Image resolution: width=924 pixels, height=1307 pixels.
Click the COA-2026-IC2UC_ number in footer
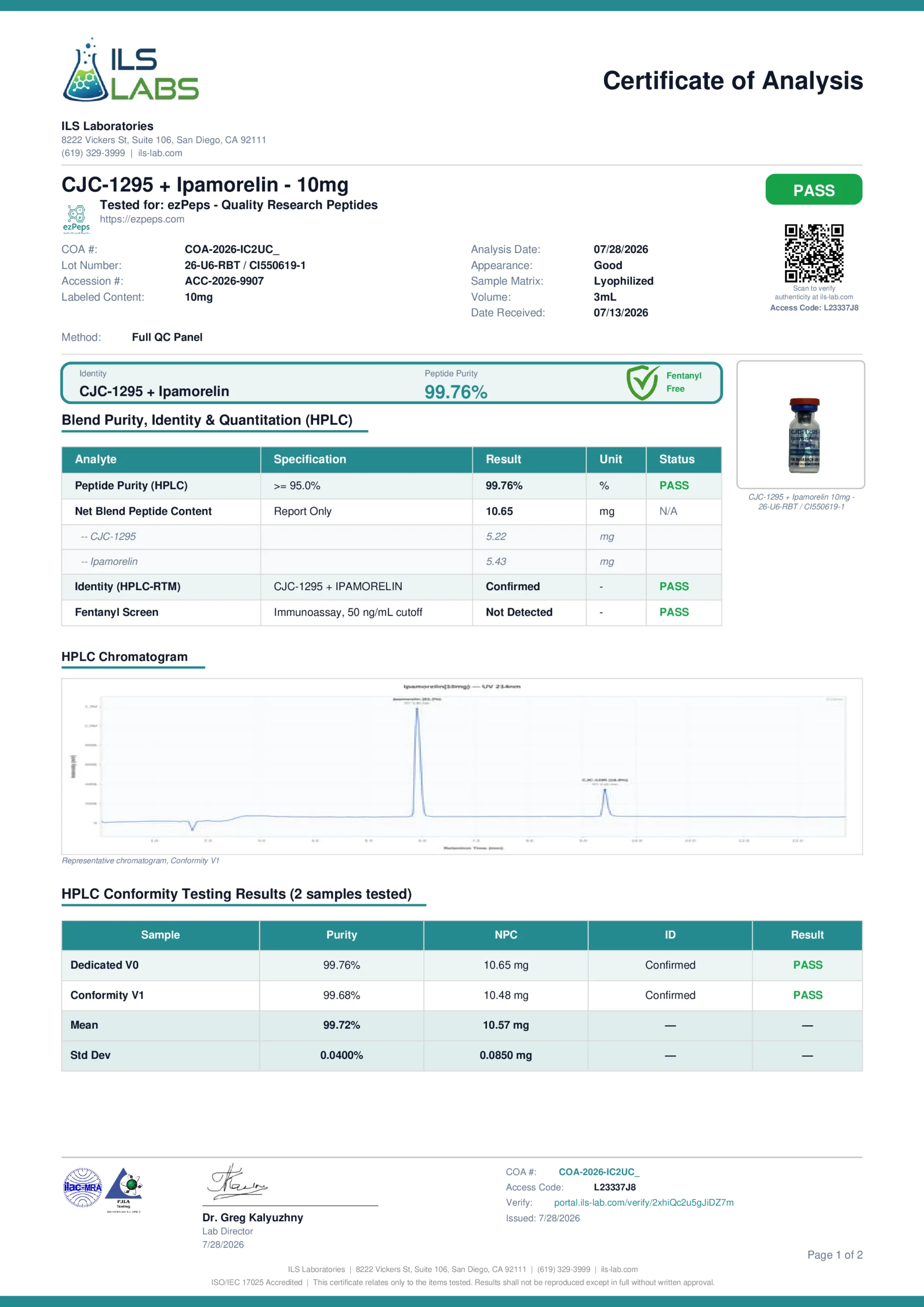599,1172
